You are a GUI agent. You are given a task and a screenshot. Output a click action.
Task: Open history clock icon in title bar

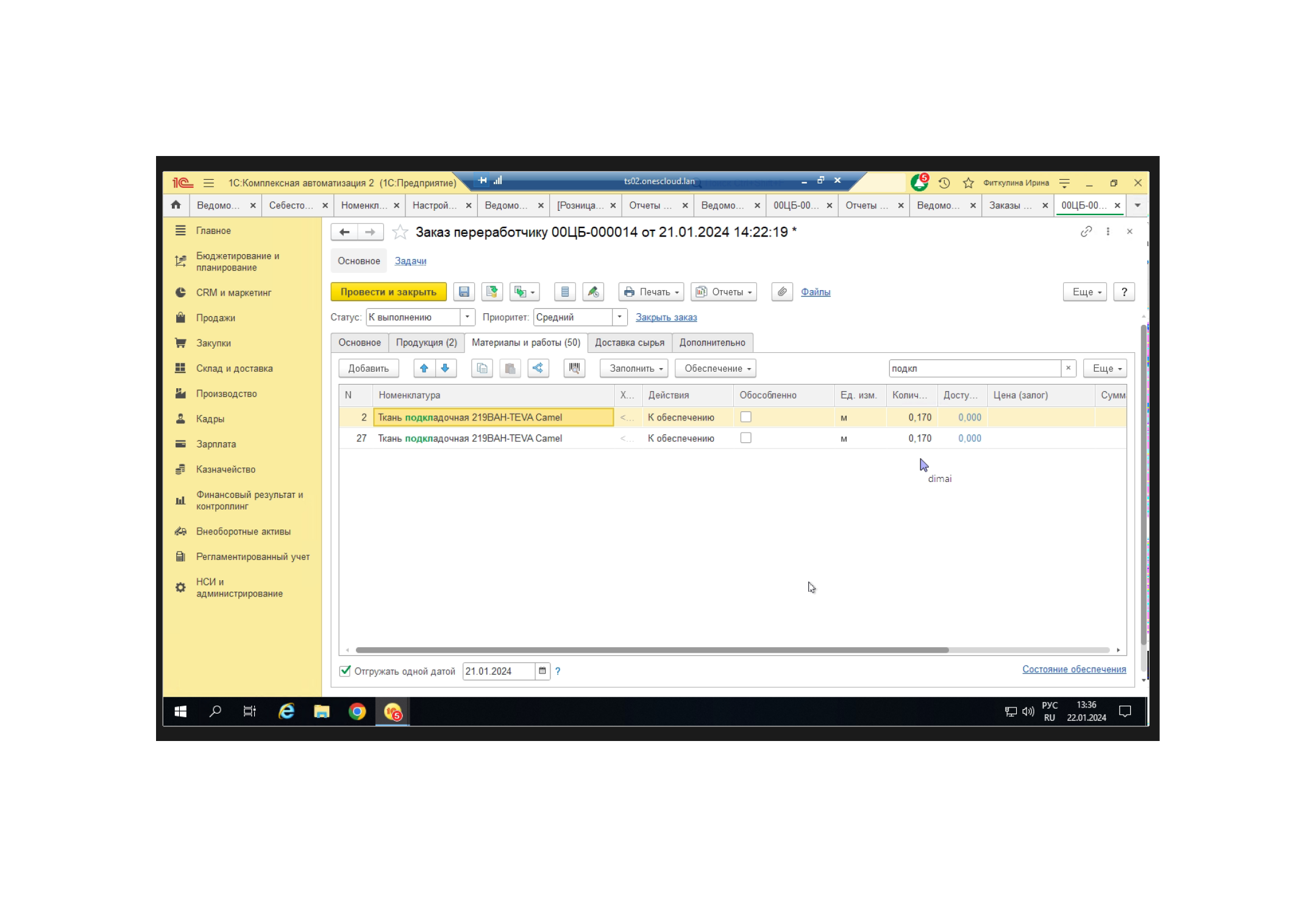click(x=944, y=183)
